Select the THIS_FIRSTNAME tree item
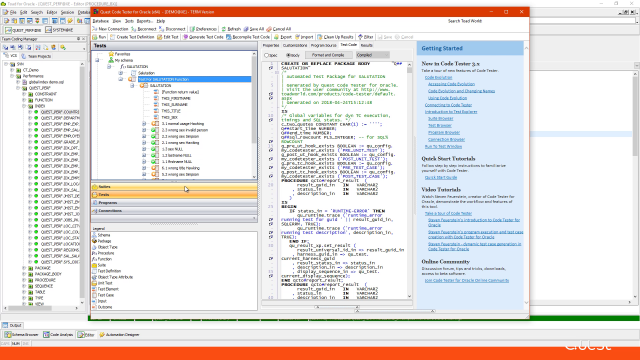640x360 pixels. 176,98
